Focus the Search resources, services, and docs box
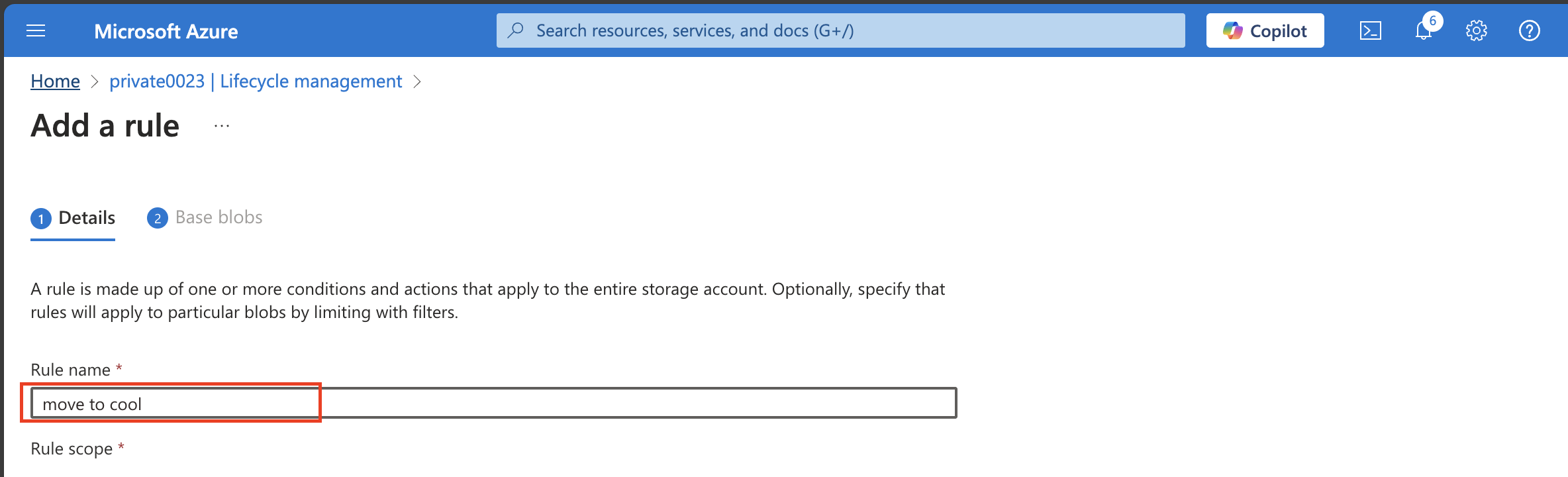This screenshot has height=477, width=1568. click(840, 30)
